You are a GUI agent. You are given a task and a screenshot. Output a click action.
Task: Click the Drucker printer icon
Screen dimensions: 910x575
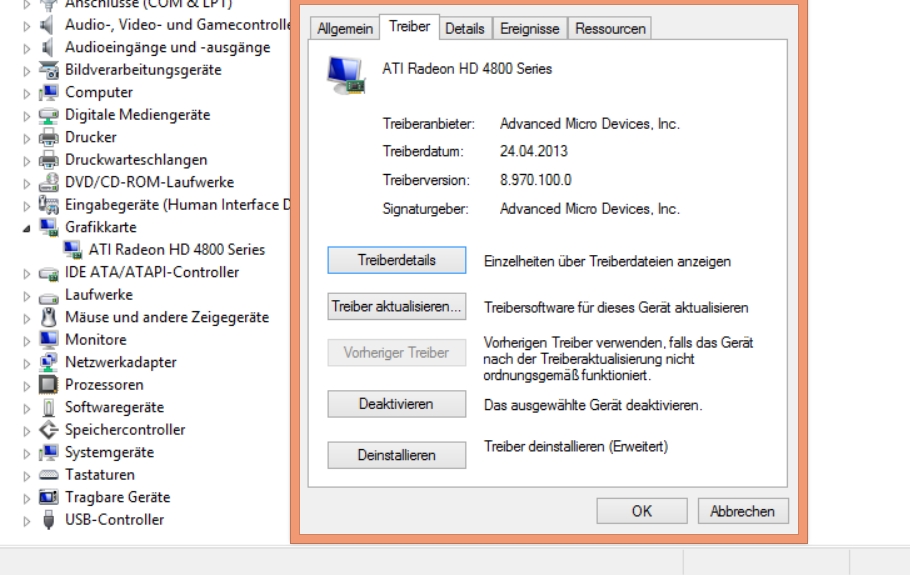pyautogui.click(x=48, y=138)
